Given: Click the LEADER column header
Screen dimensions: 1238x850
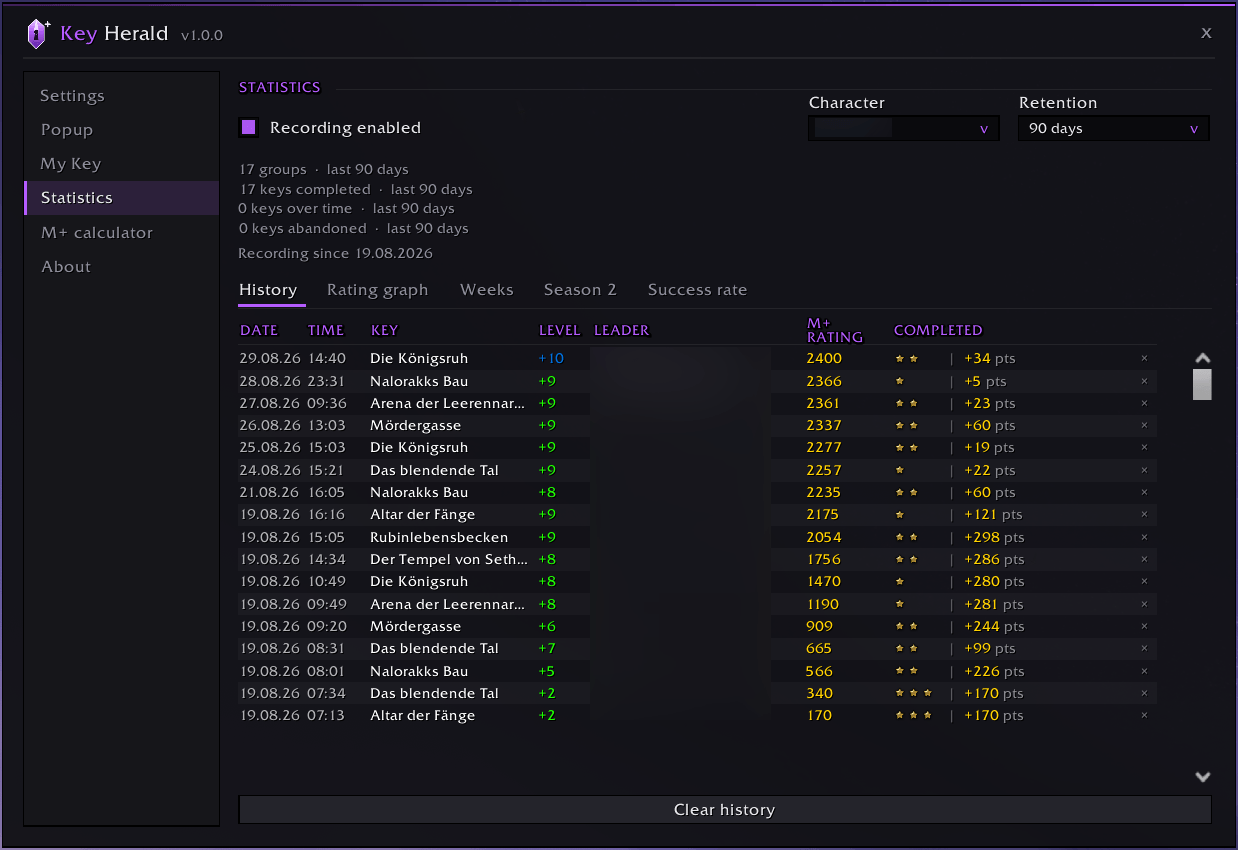Looking at the screenshot, I should 622,330.
